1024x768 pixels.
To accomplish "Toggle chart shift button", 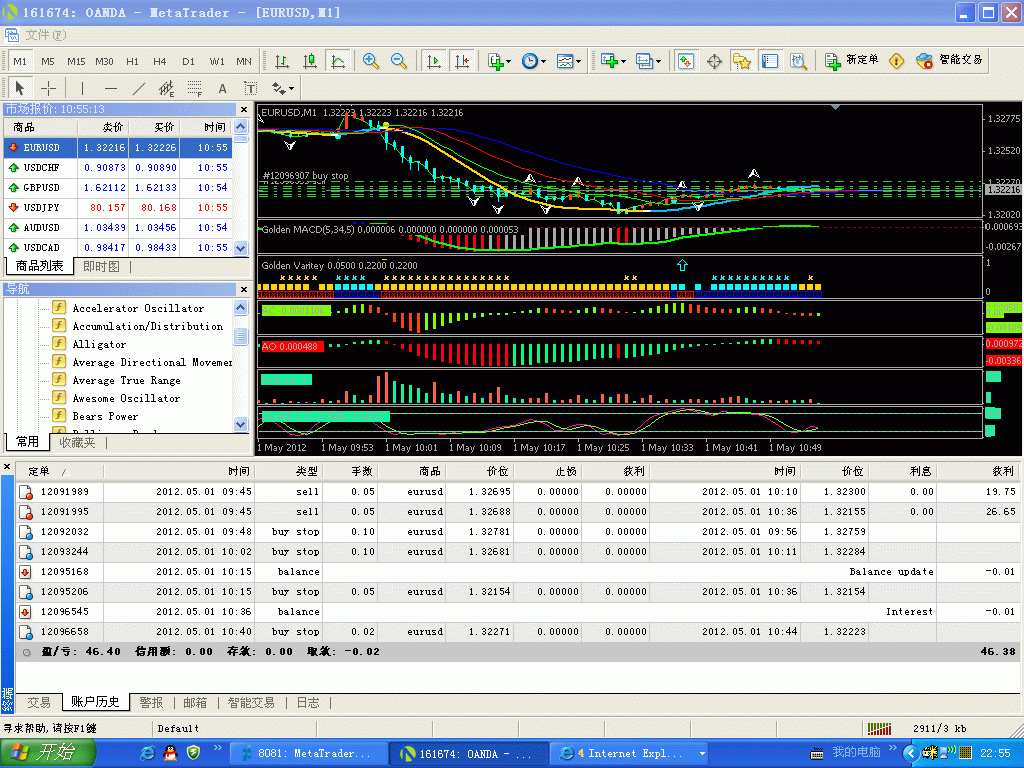I will [x=461, y=61].
